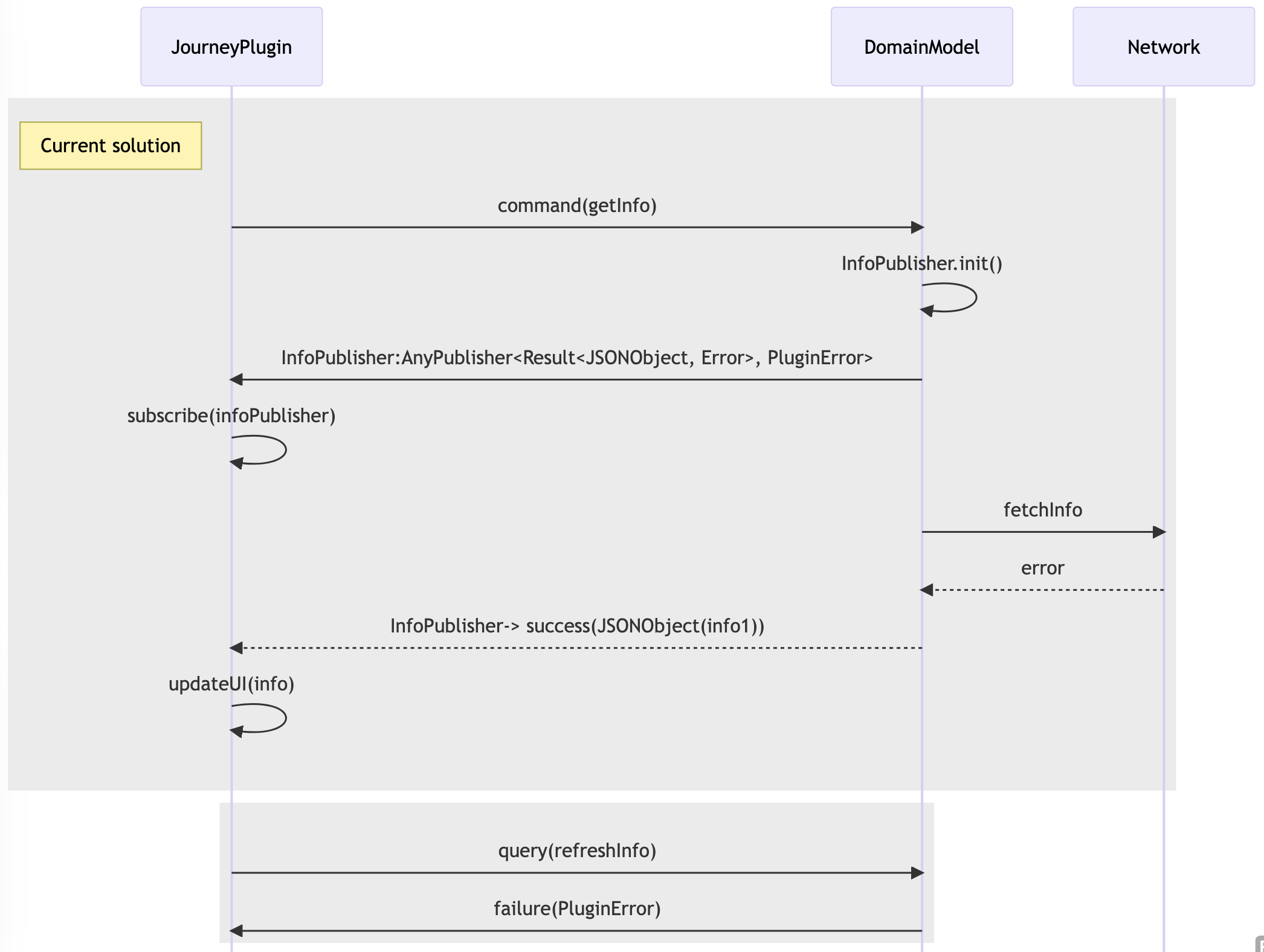Select the failure(PluginError) message label
Screen dimensions: 1264x952
click(576, 907)
